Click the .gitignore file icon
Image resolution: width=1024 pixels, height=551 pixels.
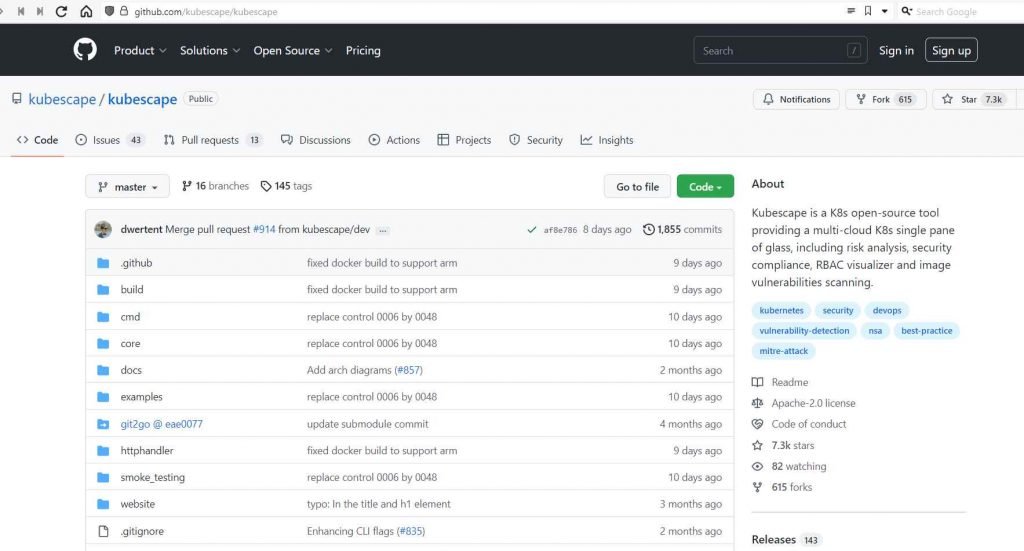pyautogui.click(x=103, y=531)
